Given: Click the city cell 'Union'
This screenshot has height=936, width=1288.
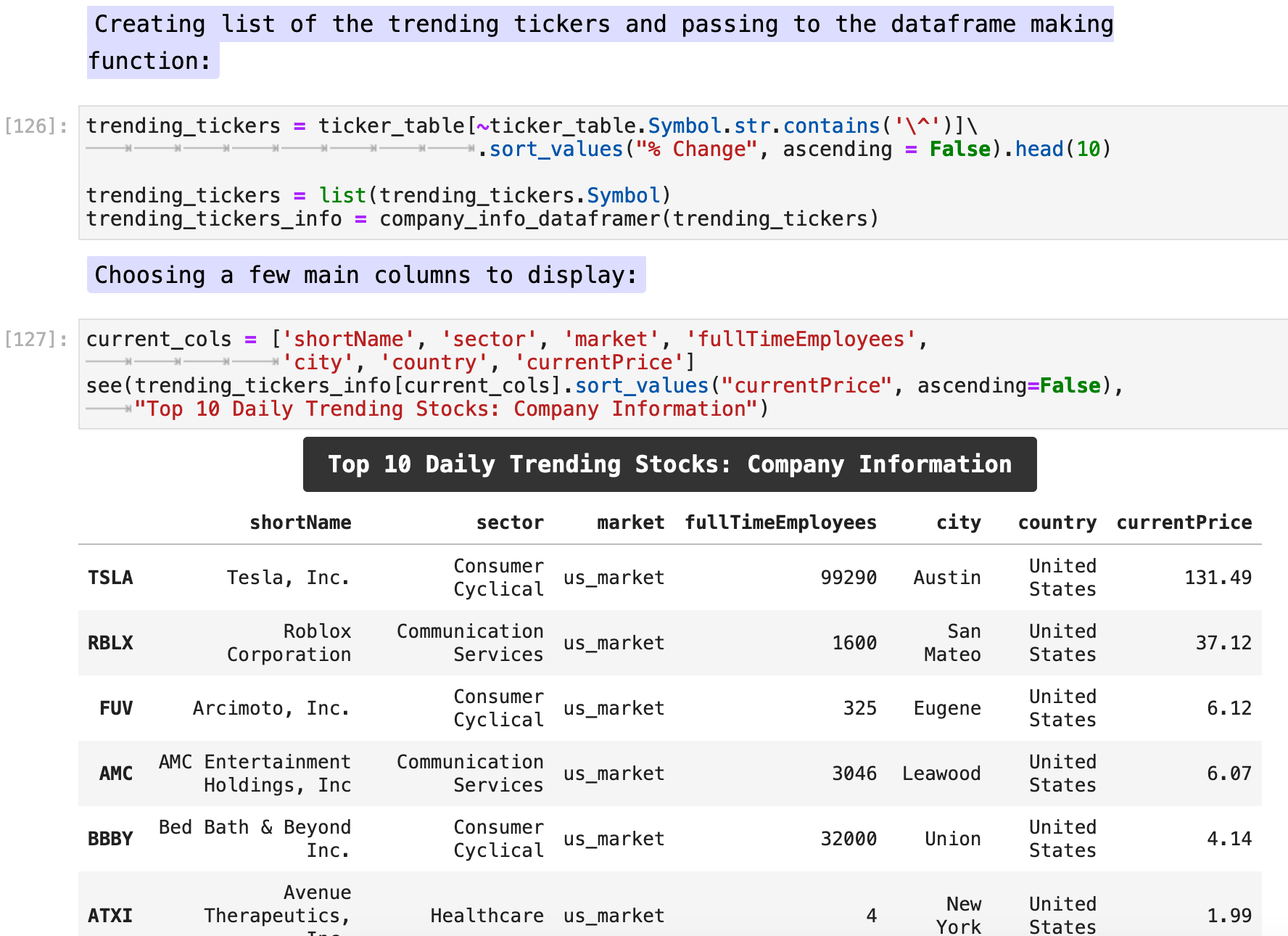Looking at the screenshot, I should point(953,839).
